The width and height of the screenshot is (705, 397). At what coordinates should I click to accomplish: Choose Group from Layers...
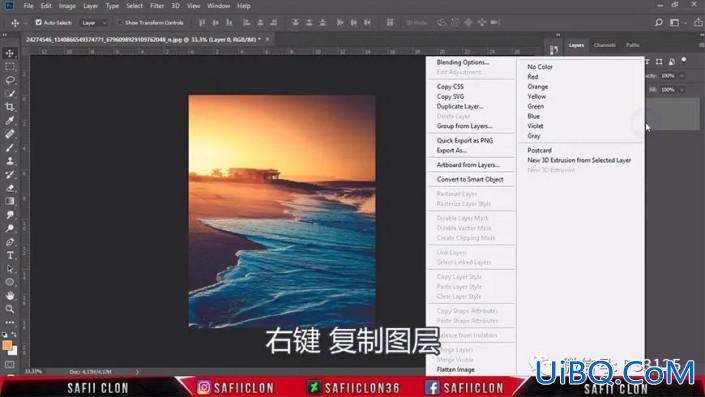coord(464,126)
